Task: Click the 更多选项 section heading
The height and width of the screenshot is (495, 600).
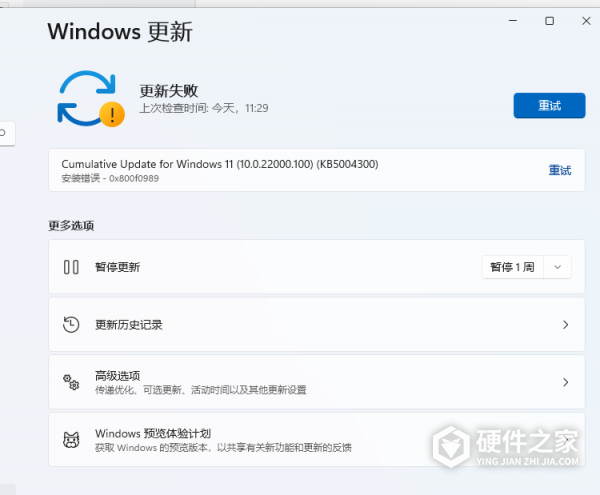Action: click(x=71, y=226)
